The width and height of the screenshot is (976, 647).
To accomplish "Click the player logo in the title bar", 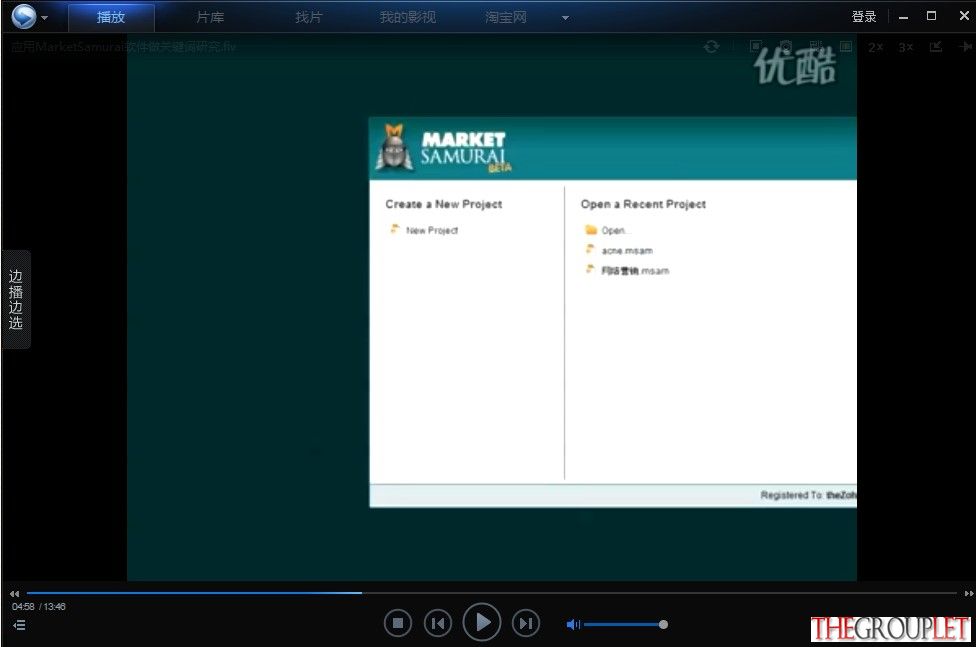I will pos(24,16).
